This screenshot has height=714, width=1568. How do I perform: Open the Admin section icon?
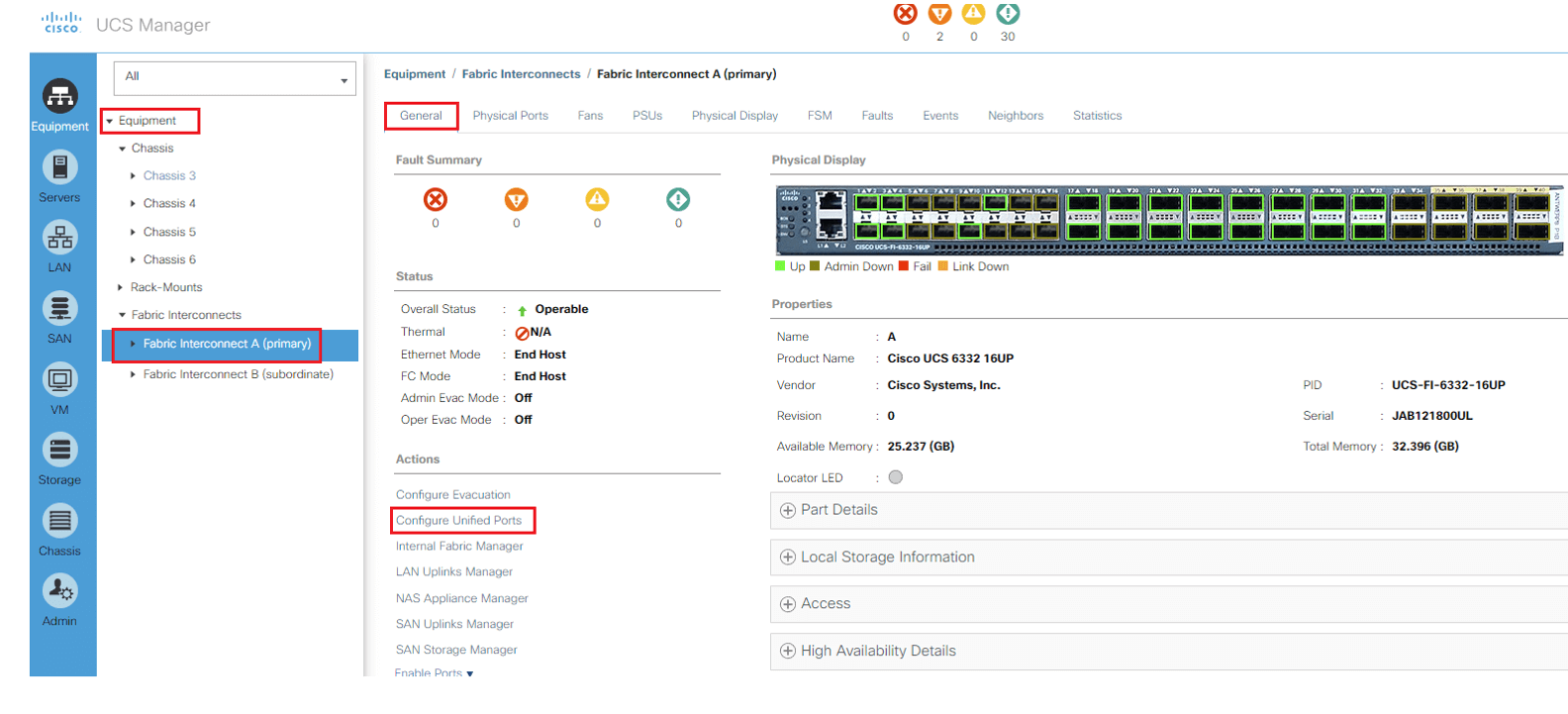(59, 591)
